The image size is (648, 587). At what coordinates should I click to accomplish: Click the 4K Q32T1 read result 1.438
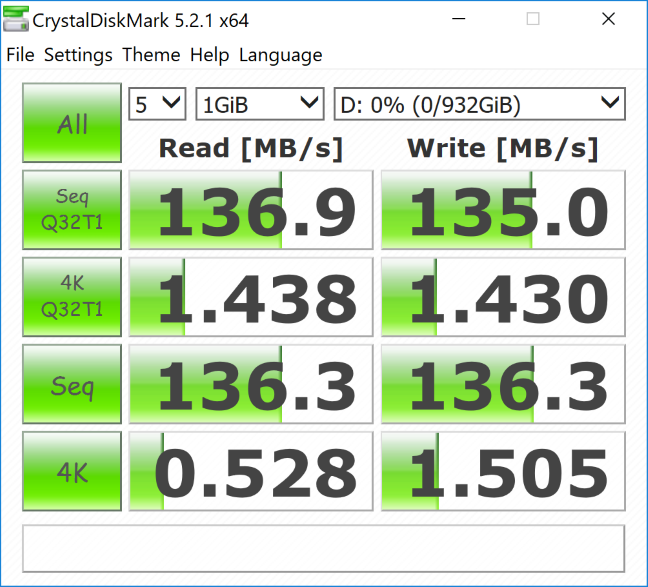(x=251, y=297)
